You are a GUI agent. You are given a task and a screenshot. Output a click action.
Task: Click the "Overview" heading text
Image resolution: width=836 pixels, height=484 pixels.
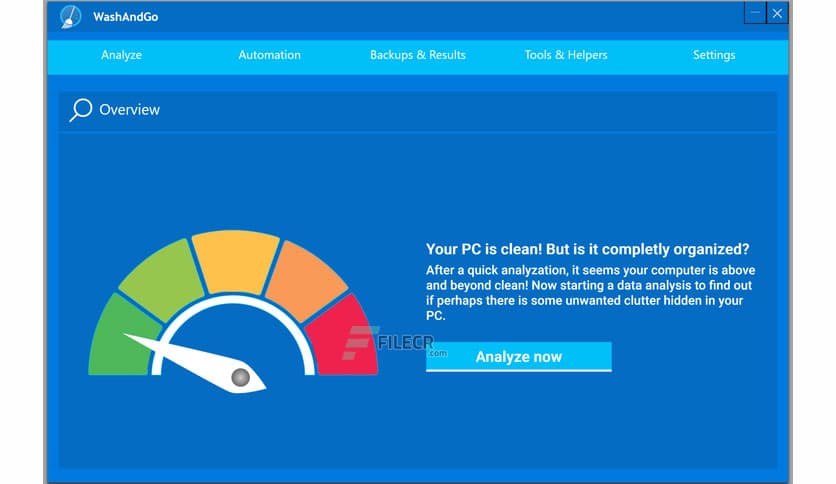coord(130,110)
